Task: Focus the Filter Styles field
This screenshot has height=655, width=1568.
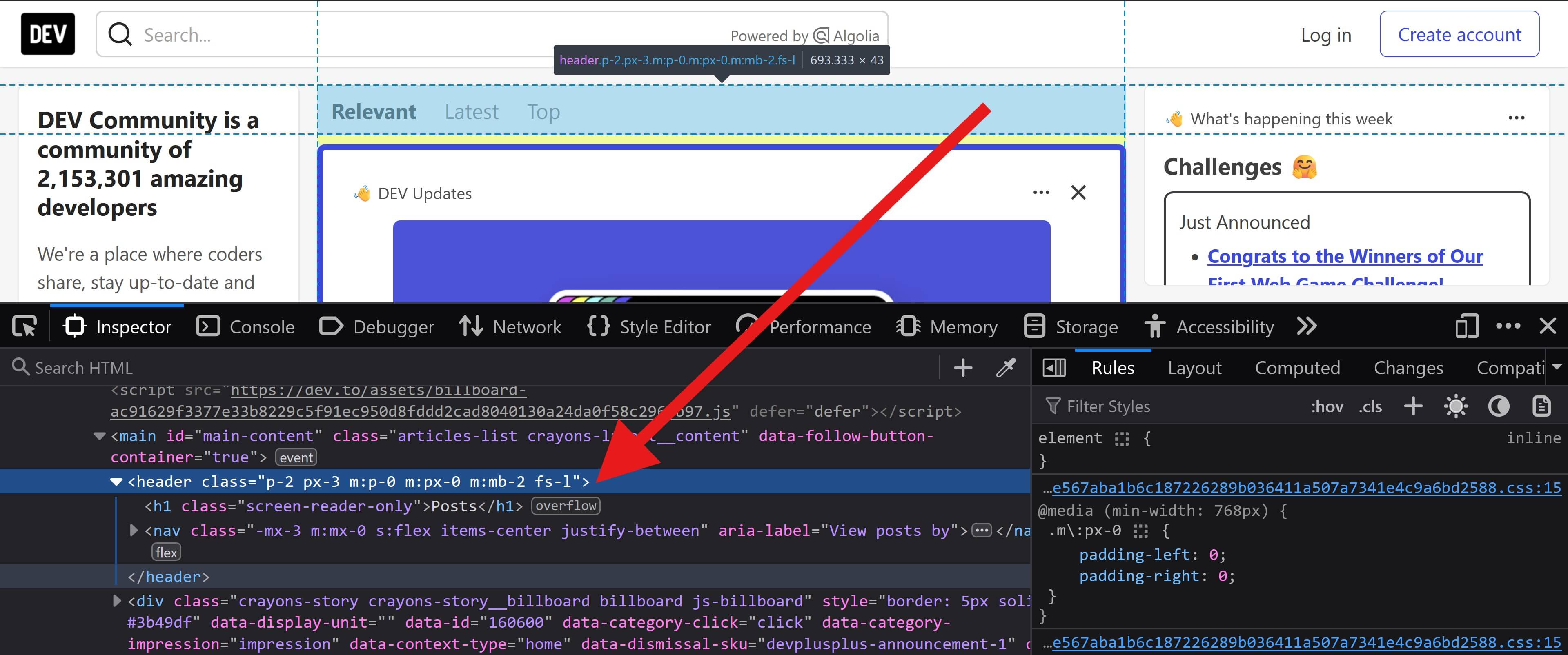Action: [x=1169, y=406]
